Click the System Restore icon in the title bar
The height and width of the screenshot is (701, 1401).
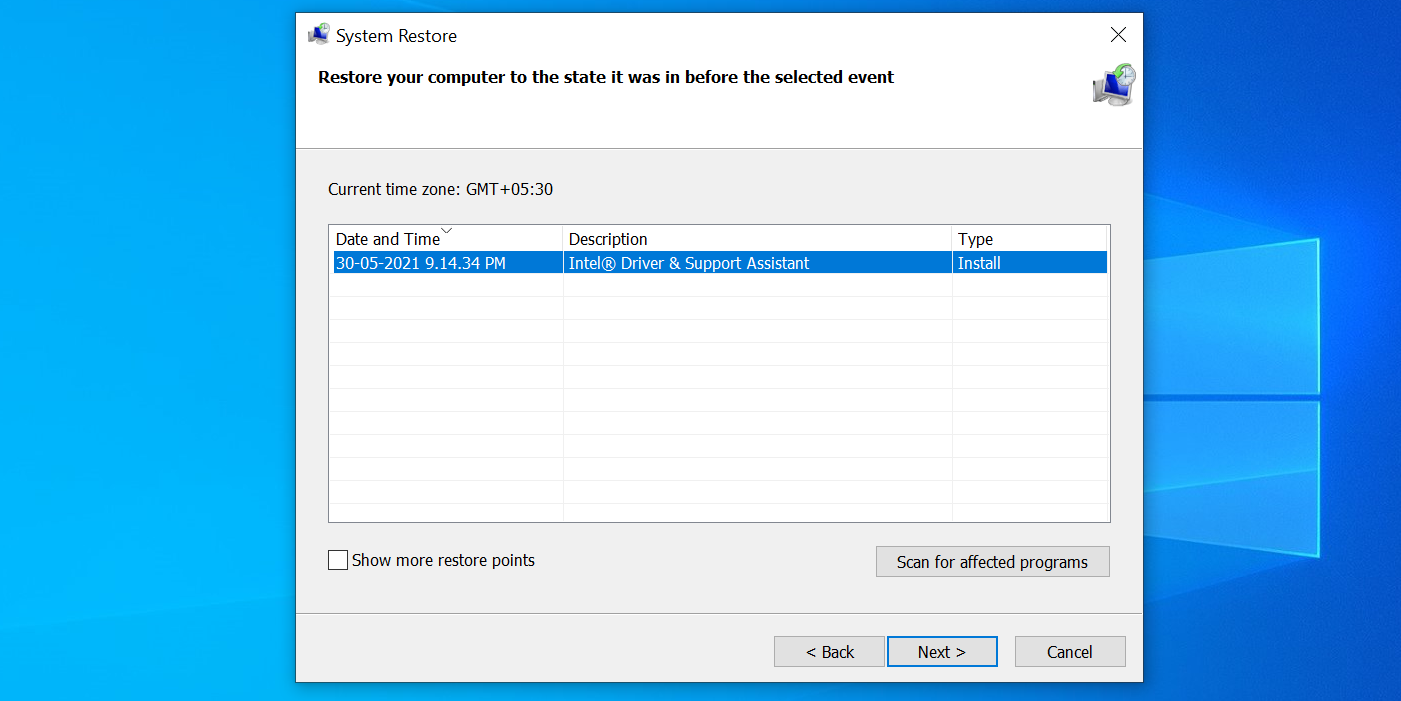coord(317,34)
